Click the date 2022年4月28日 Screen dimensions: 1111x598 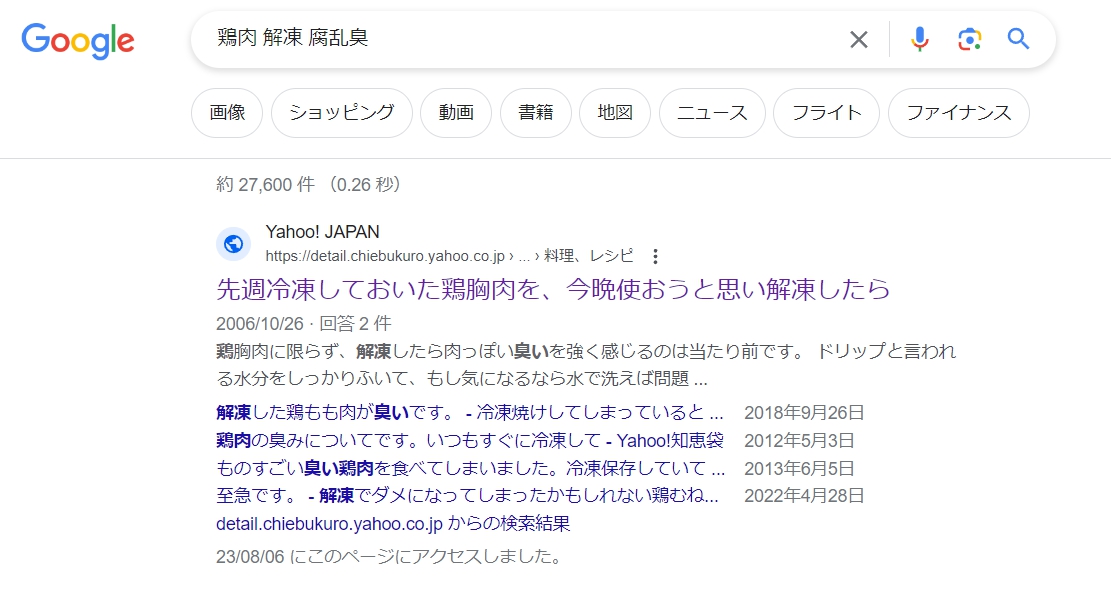[x=804, y=495]
